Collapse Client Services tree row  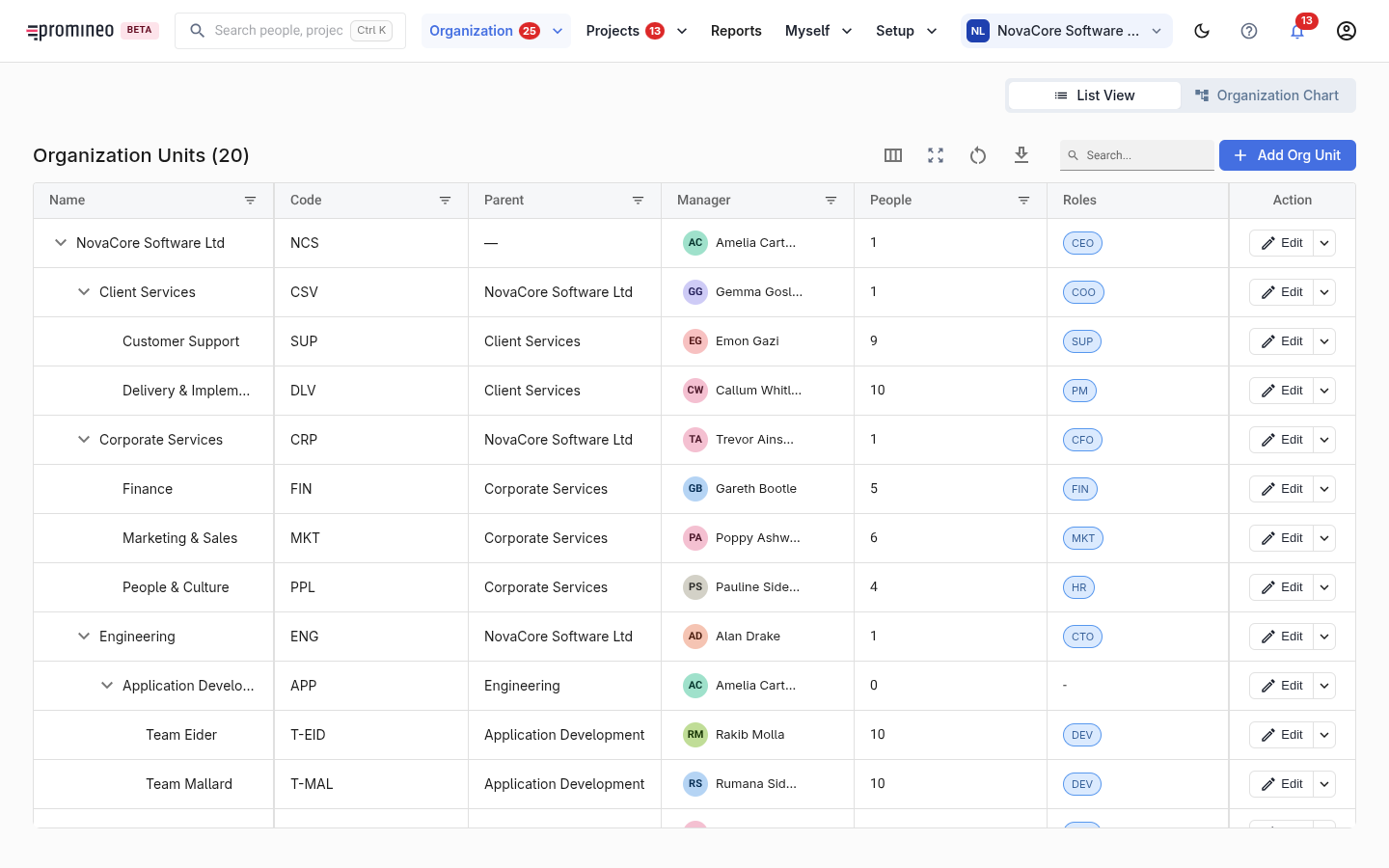(x=84, y=292)
